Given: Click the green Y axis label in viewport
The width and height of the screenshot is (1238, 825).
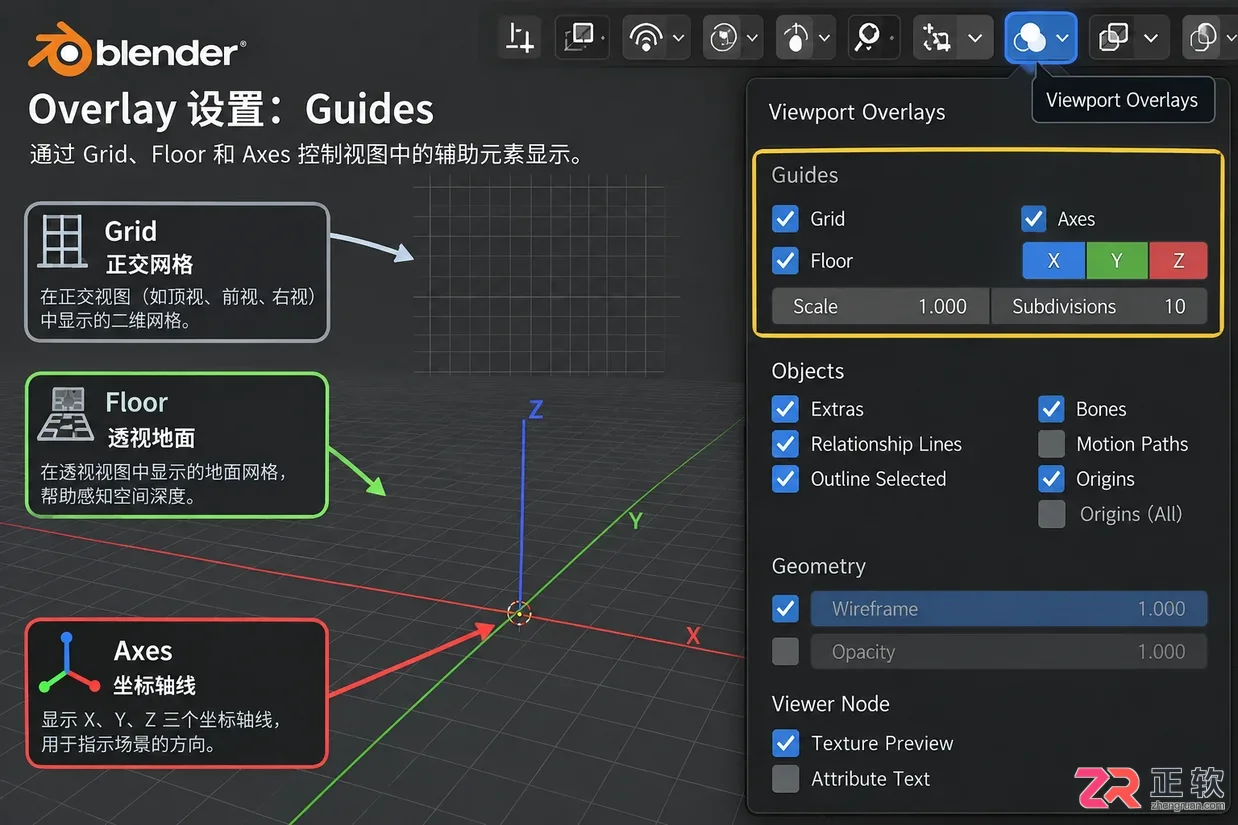Looking at the screenshot, I should (x=634, y=520).
